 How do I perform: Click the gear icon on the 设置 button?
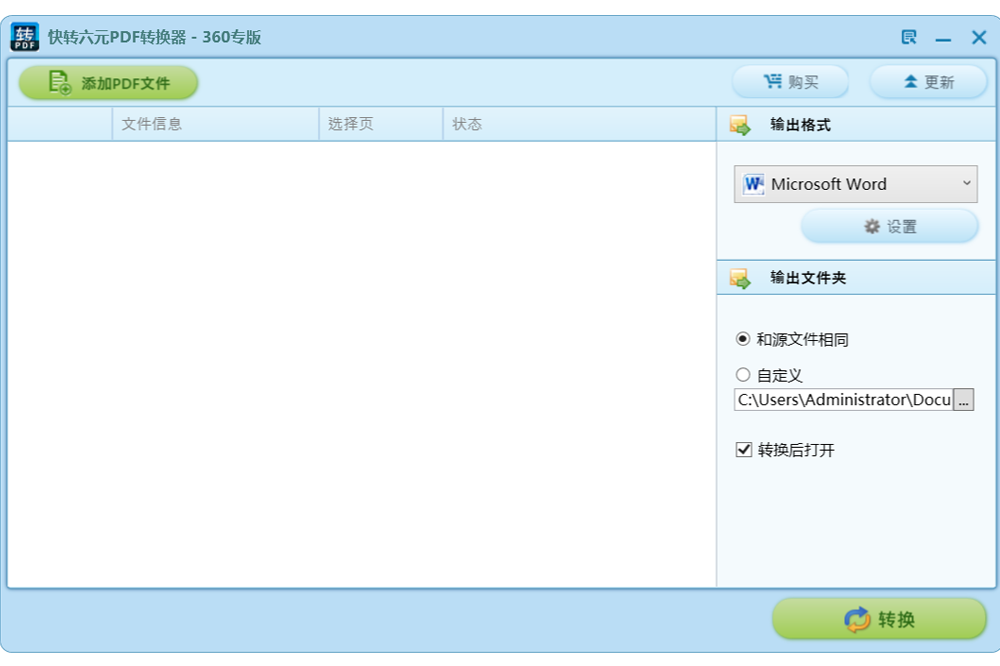[872, 227]
